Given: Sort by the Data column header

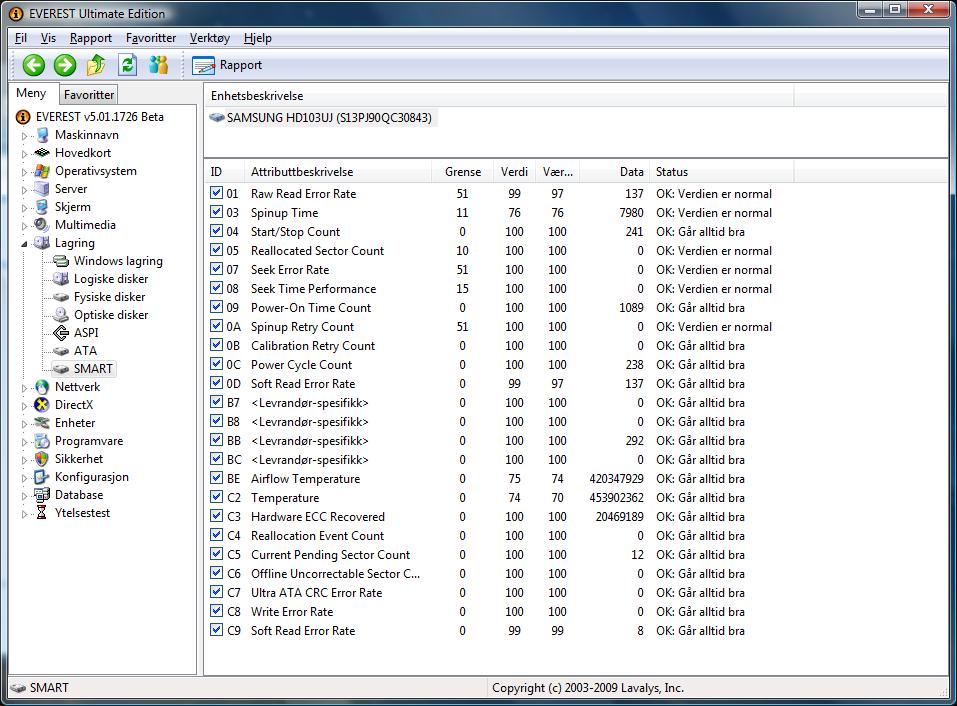Looking at the screenshot, I should click(614, 172).
